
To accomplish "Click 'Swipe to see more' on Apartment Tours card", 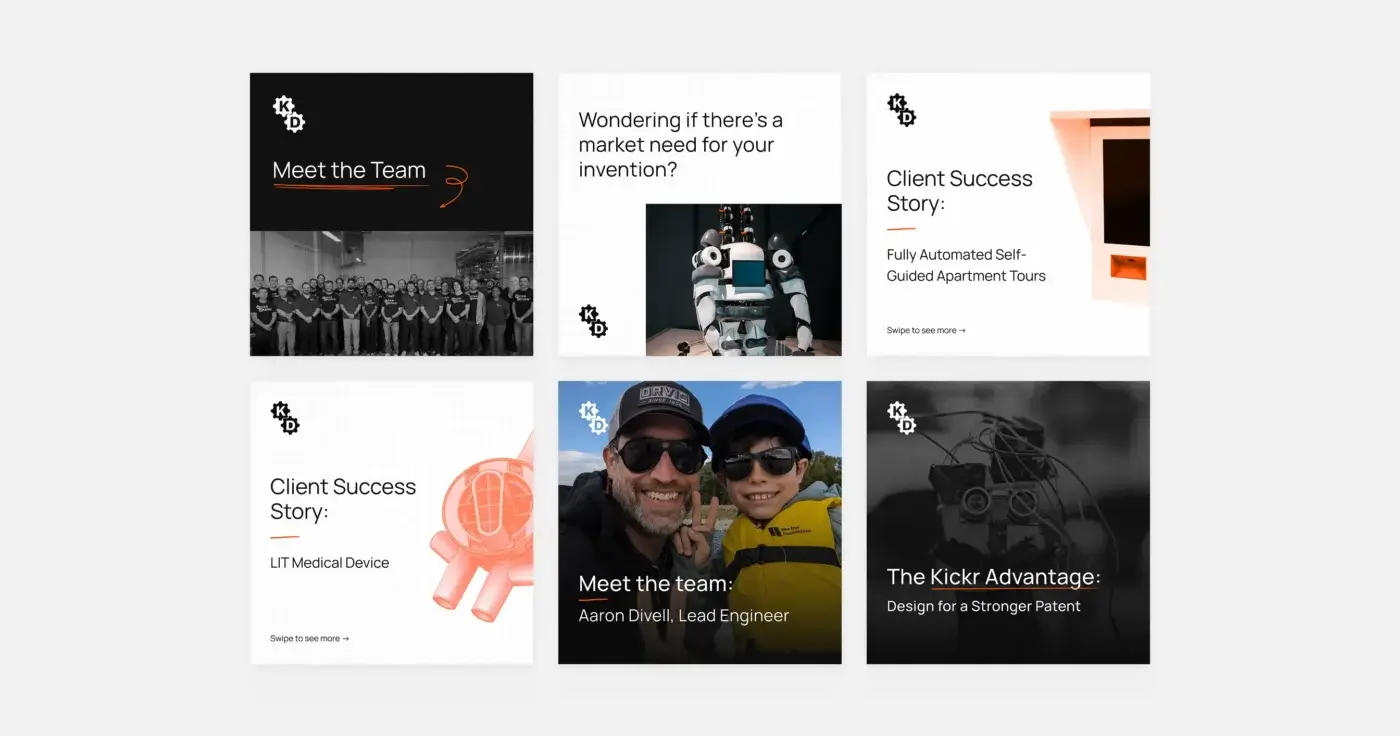I will click(926, 330).
